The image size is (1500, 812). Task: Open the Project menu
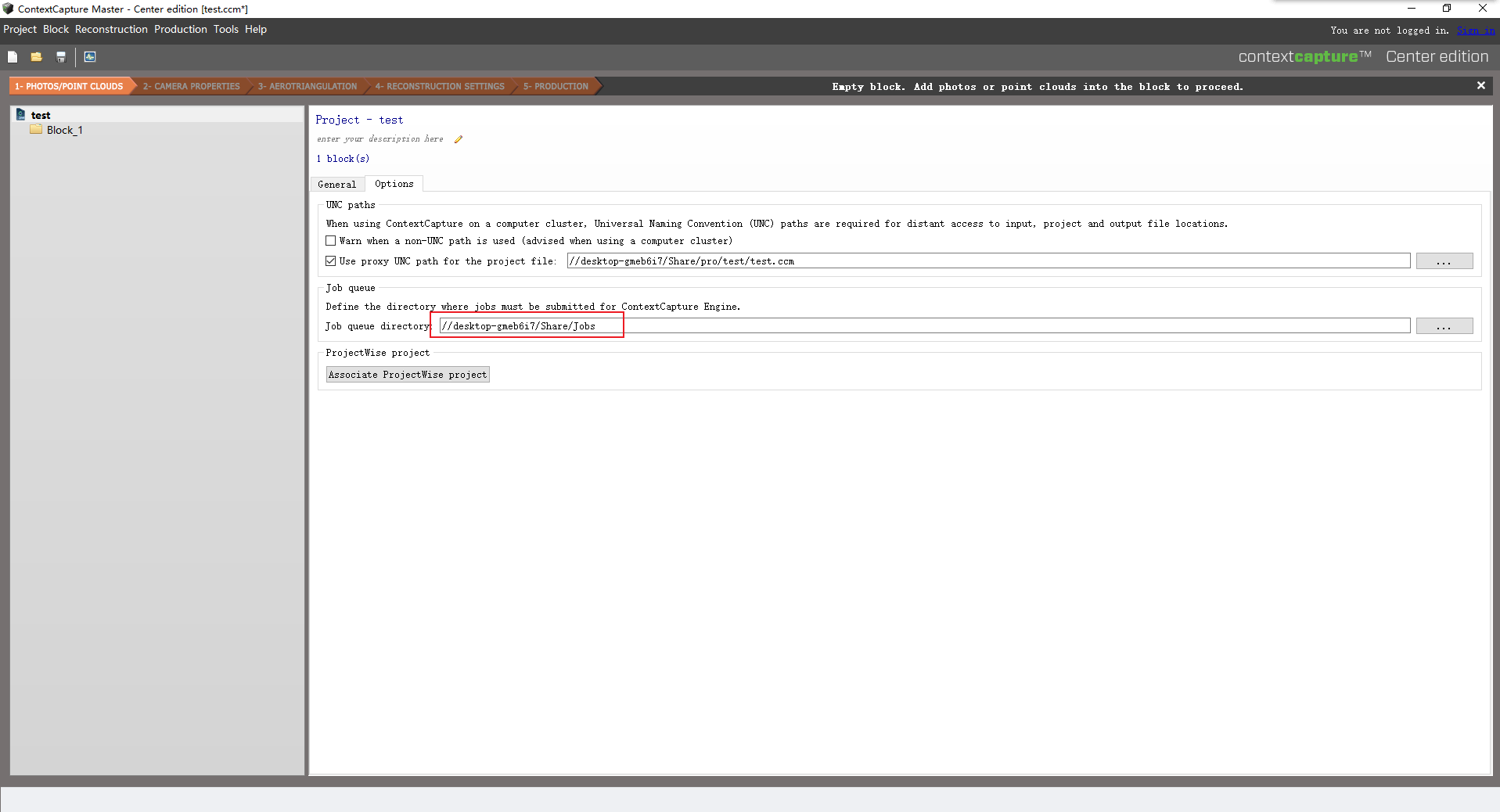click(20, 30)
